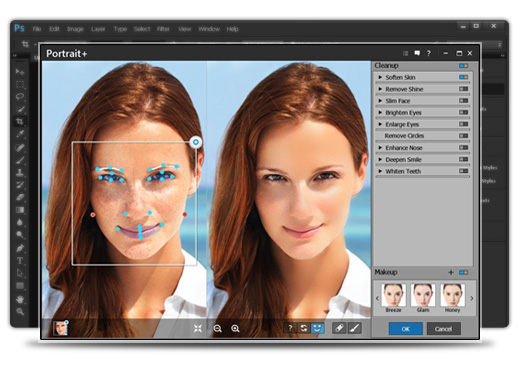Open the Filter menu
Image resolution: width=520 pixels, height=370 pixels.
(163, 29)
